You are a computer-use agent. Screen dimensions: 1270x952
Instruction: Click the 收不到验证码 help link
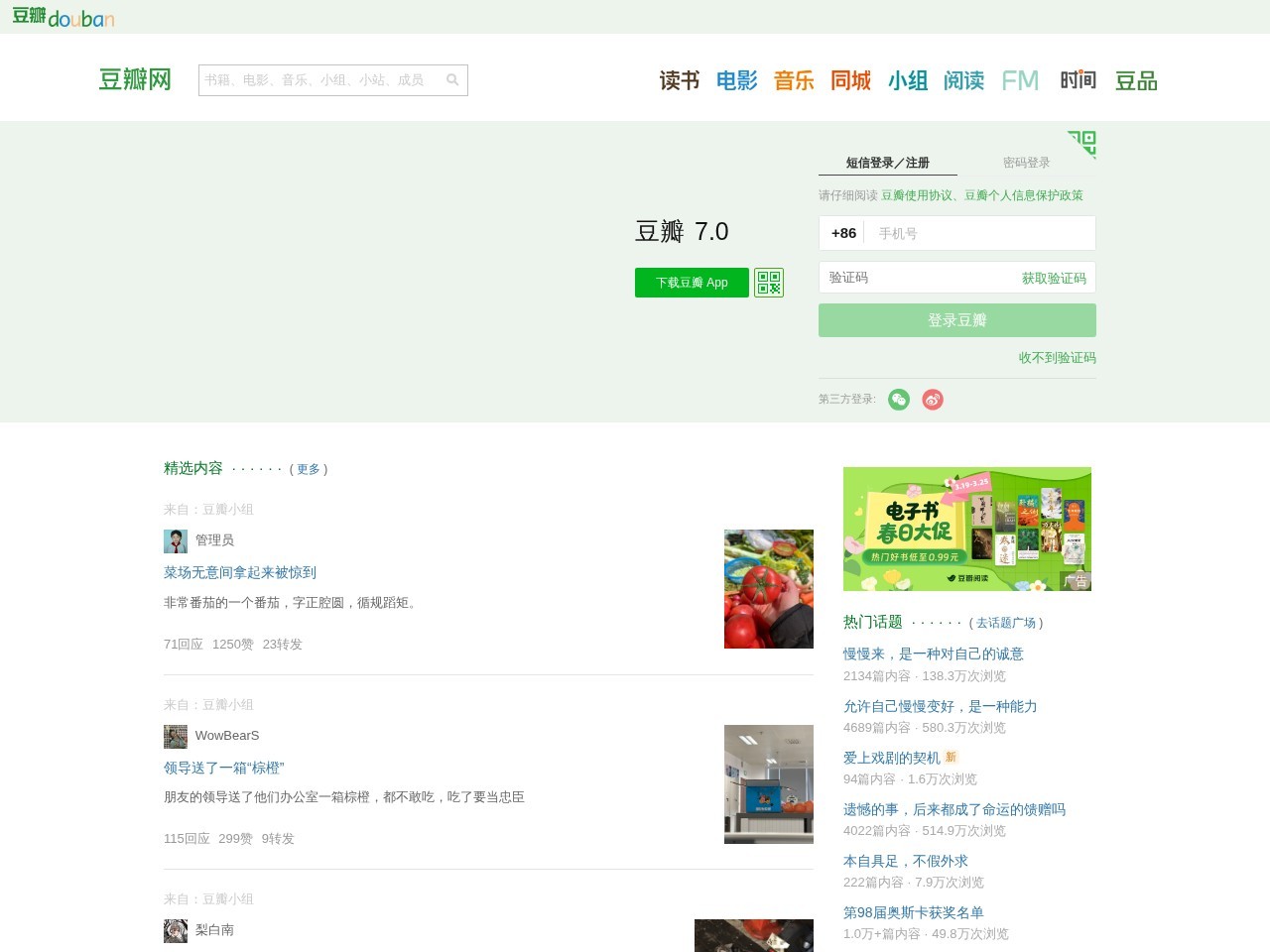pos(1057,358)
